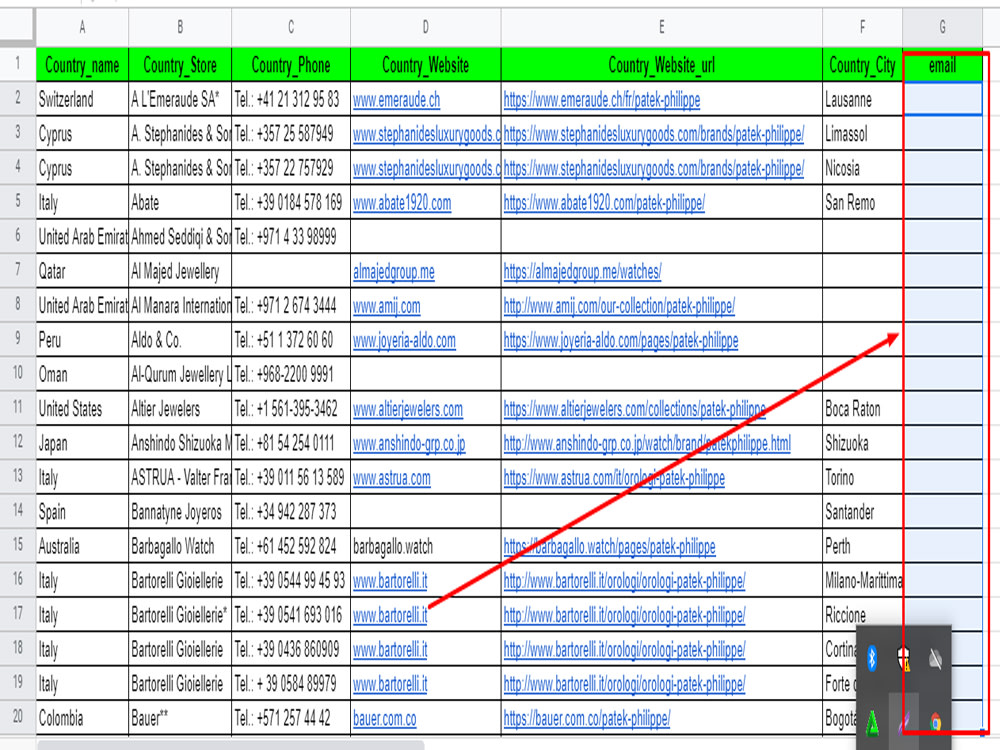Screen dimensions: 1000x750
Task: Select the San Remo city cell
Action: [x=862, y=203]
